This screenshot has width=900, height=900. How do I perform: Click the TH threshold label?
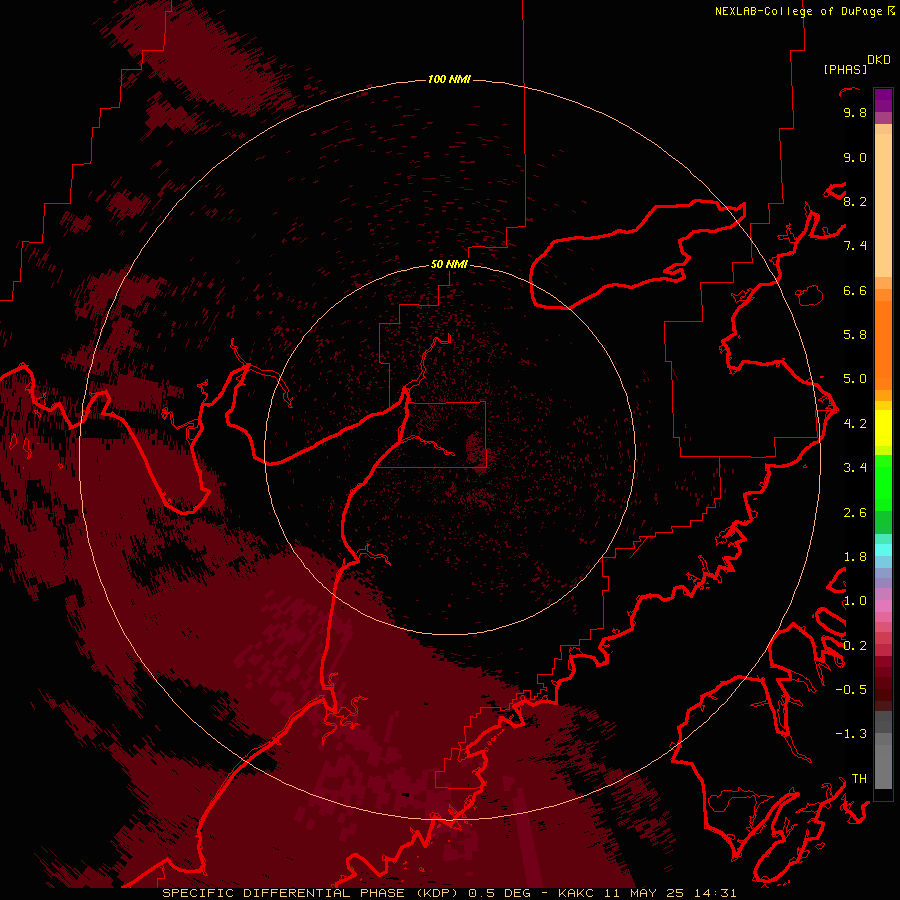click(859, 779)
